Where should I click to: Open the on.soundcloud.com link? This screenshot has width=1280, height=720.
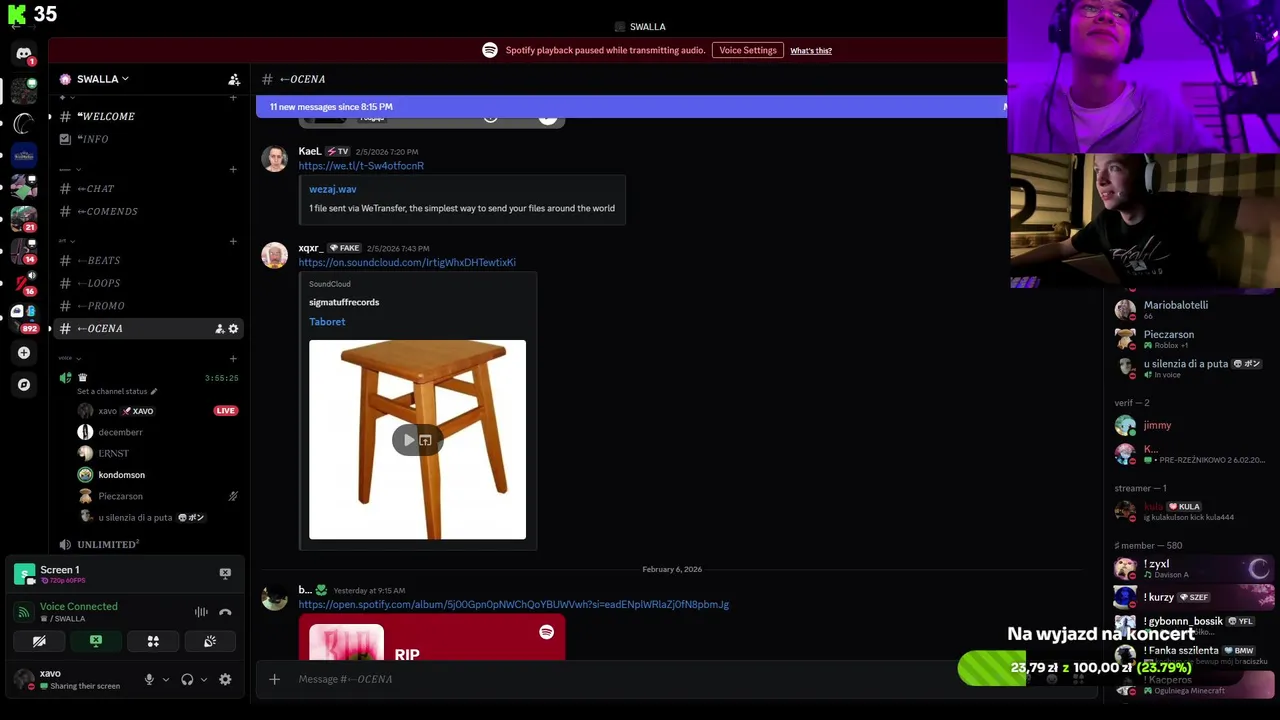407,263
